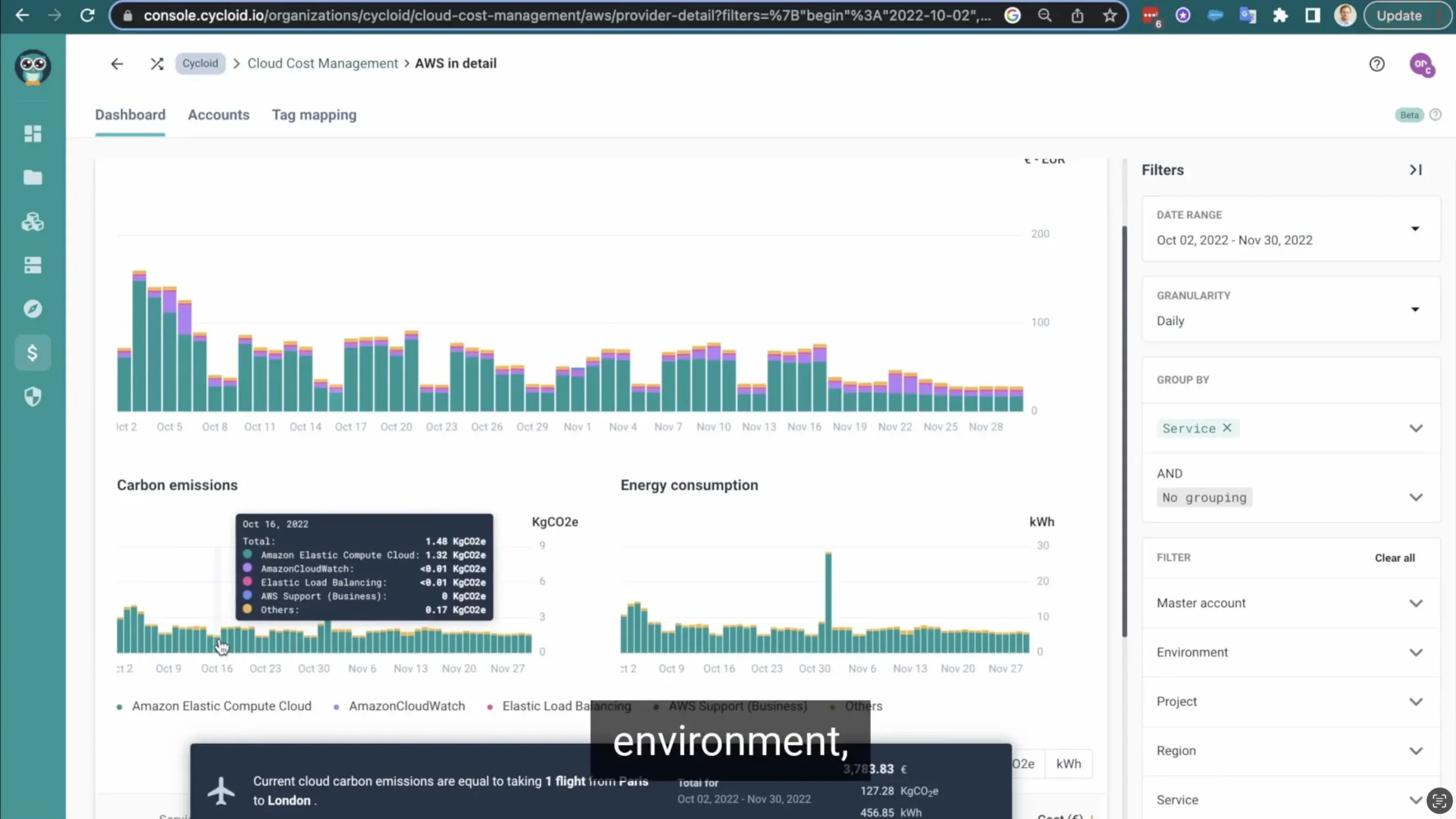This screenshot has height=819, width=1456.
Task: Open the server rack icon in sidebar
Action: point(32,265)
